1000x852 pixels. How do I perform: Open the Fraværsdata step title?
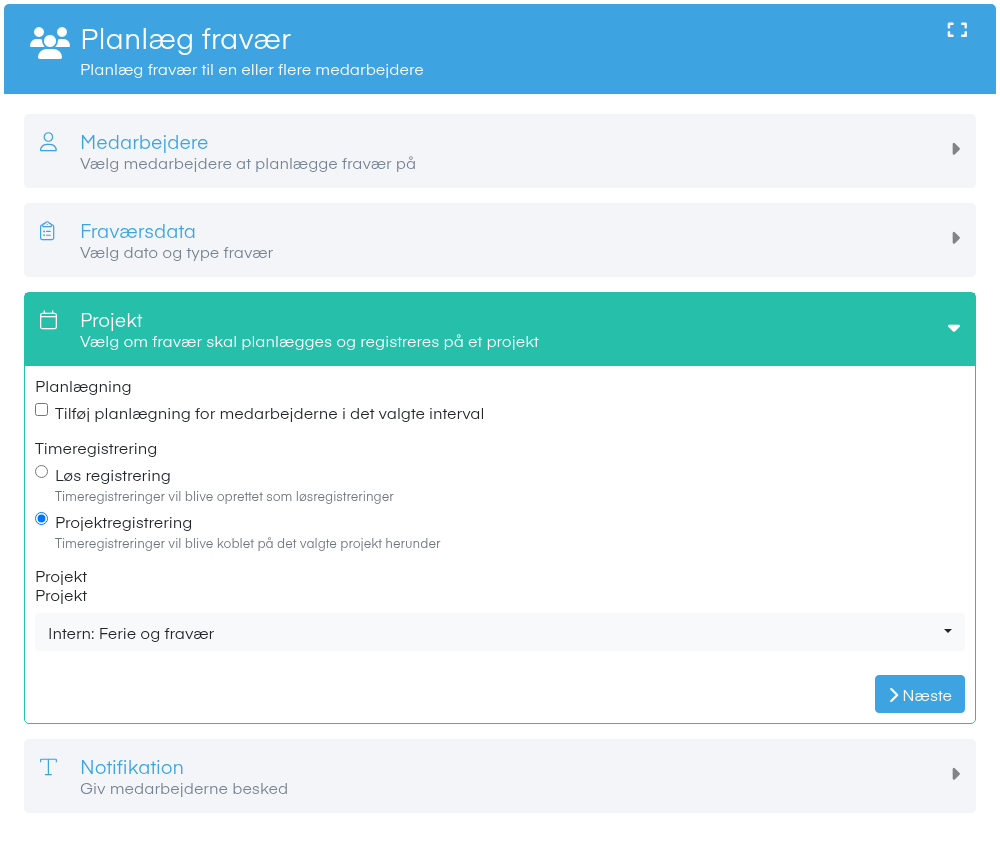point(138,231)
